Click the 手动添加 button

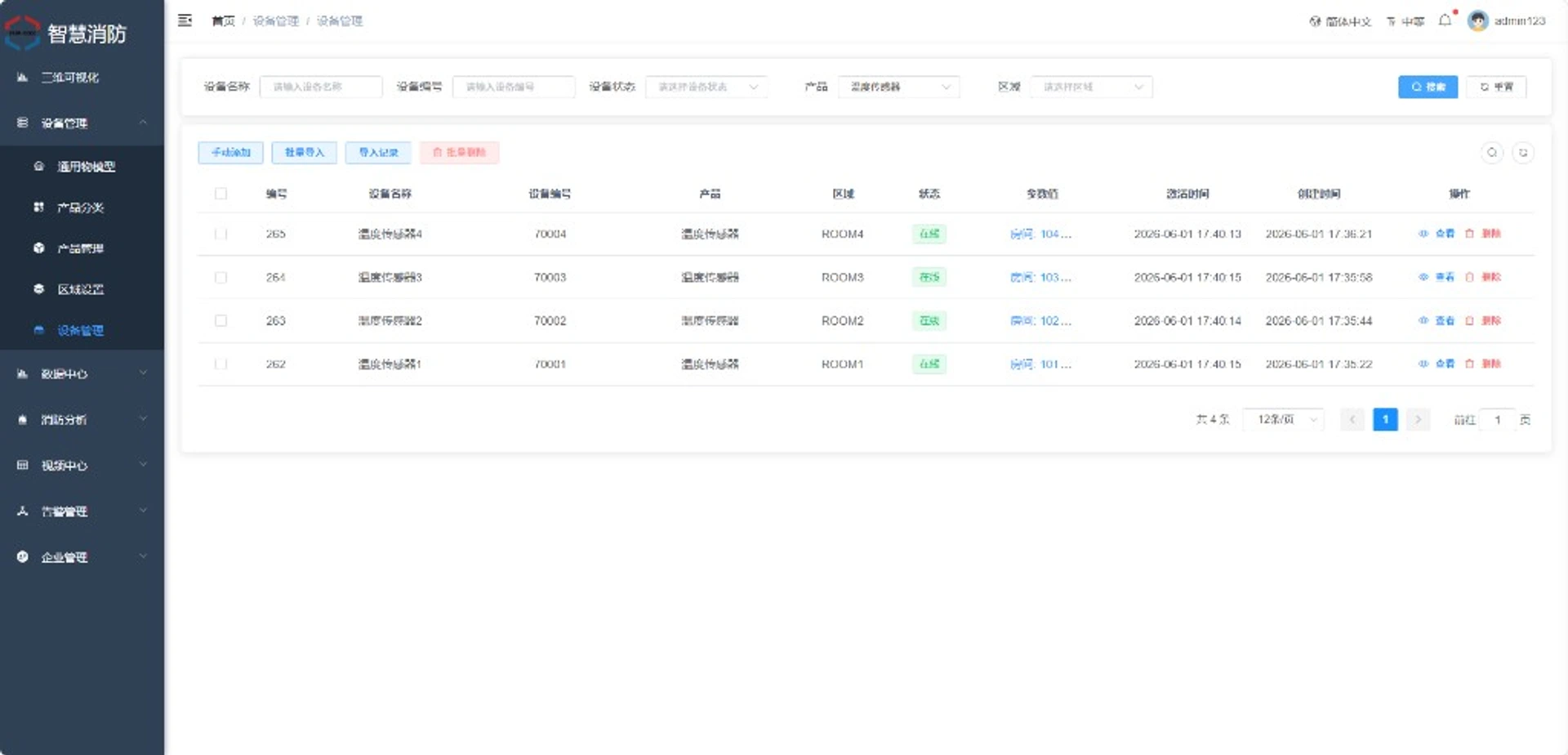(x=230, y=153)
